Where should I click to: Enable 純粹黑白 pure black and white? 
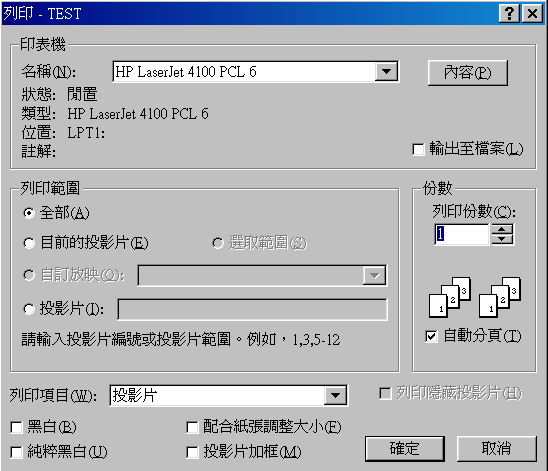16,452
